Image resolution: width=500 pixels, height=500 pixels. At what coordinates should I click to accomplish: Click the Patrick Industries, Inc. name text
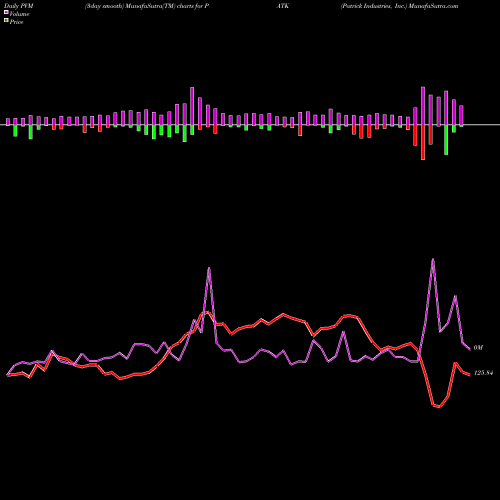pos(374,6)
